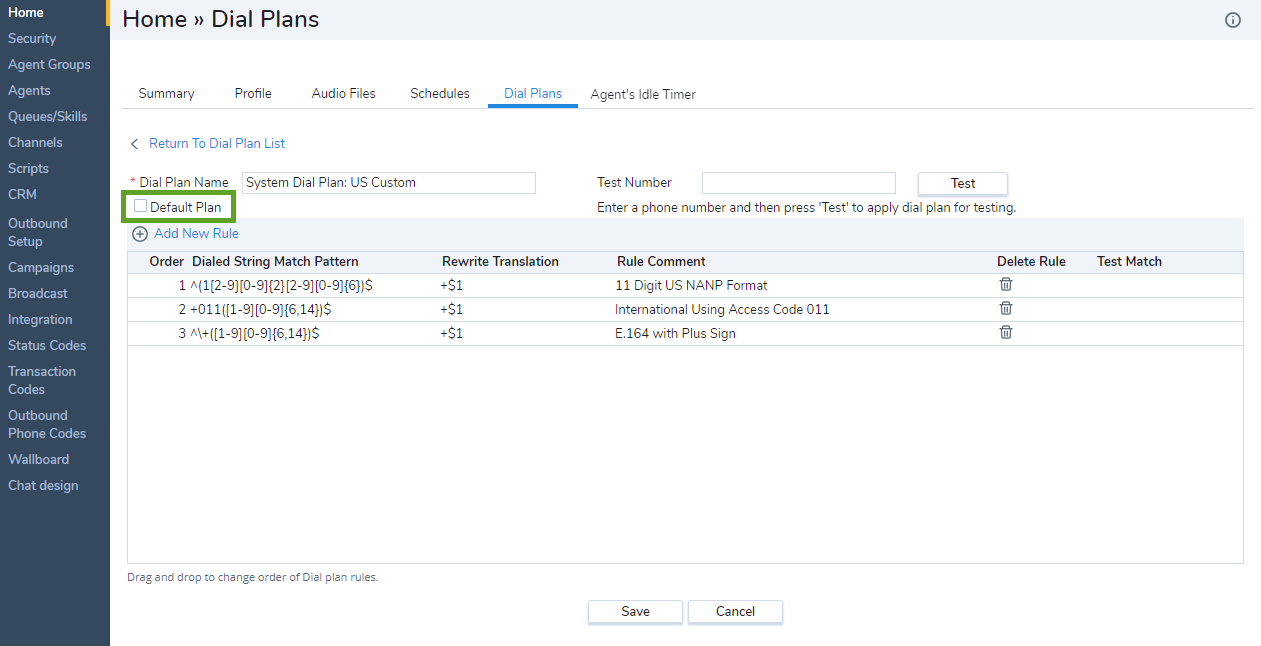Open Chat design in the sidebar

click(x=43, y=486)
